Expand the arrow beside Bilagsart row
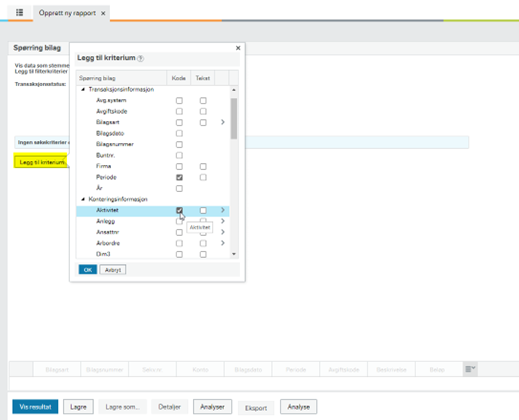 point(223,122)
